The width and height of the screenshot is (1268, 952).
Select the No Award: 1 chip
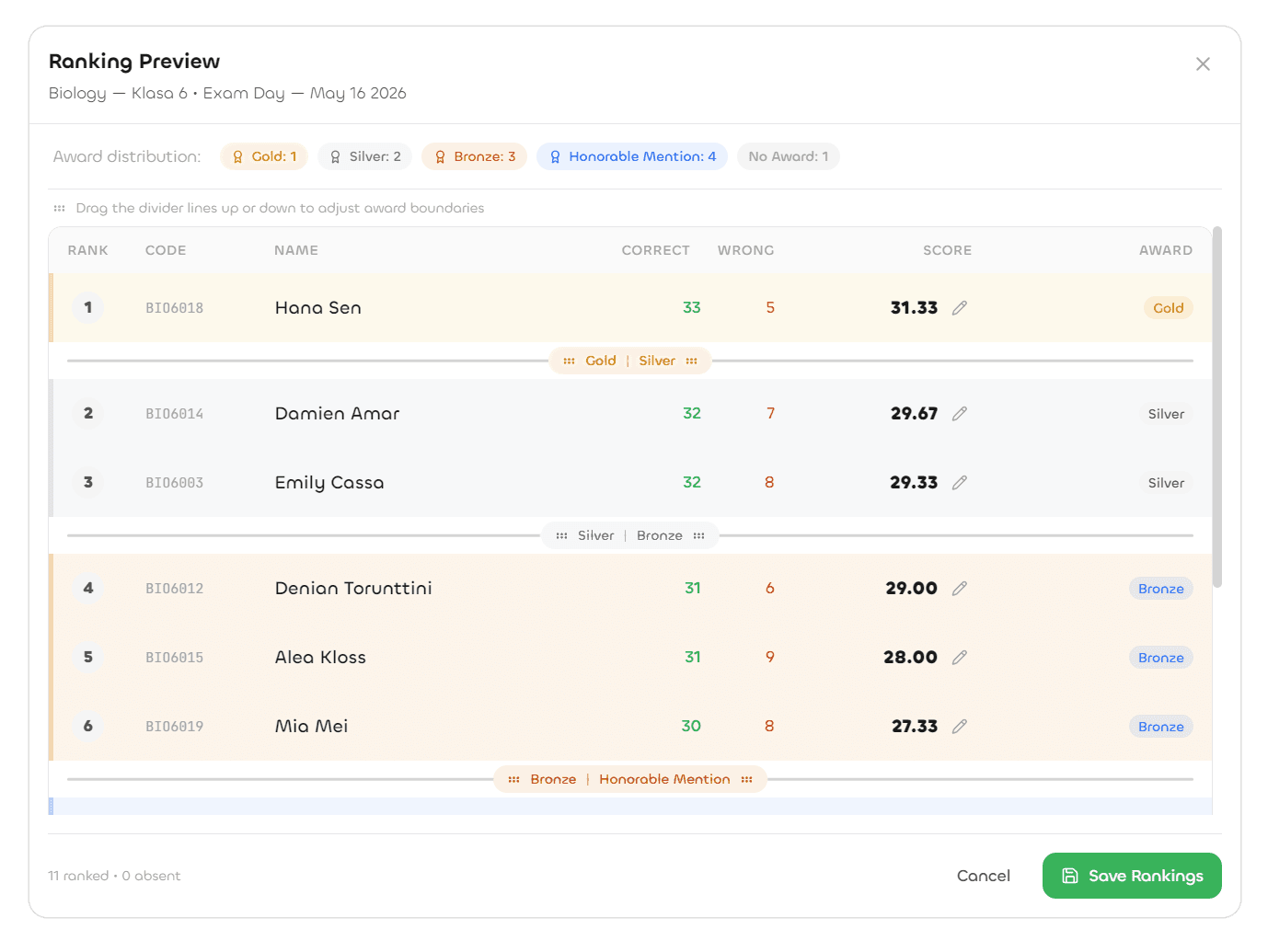[788, 156]
